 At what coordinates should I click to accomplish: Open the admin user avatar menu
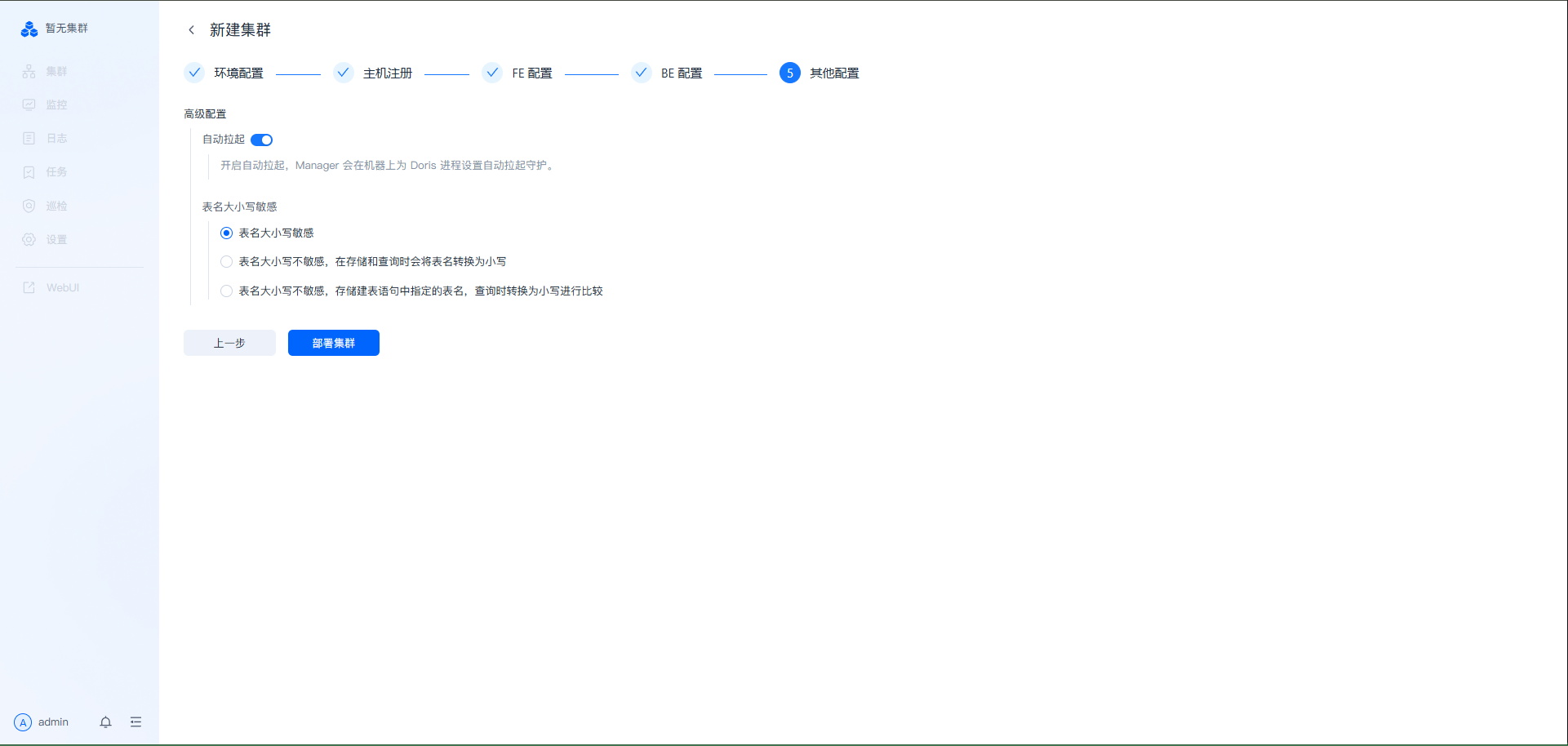[x=23, y=722]
